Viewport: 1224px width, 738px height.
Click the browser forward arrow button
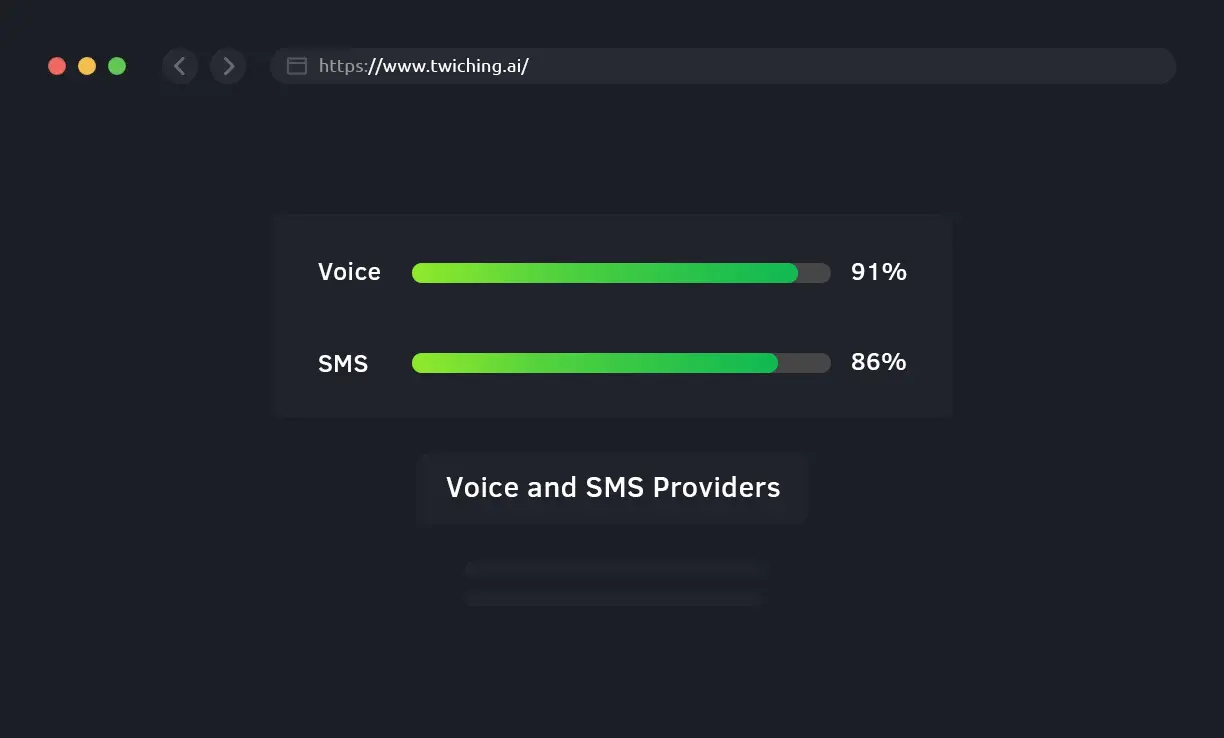click(x=228, y=66)
